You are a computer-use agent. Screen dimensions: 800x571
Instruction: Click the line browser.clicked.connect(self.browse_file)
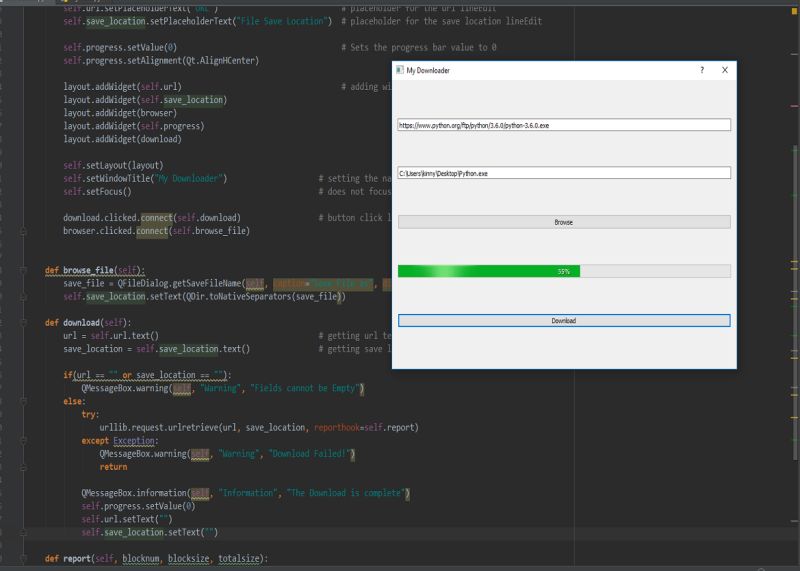point(157,231)
